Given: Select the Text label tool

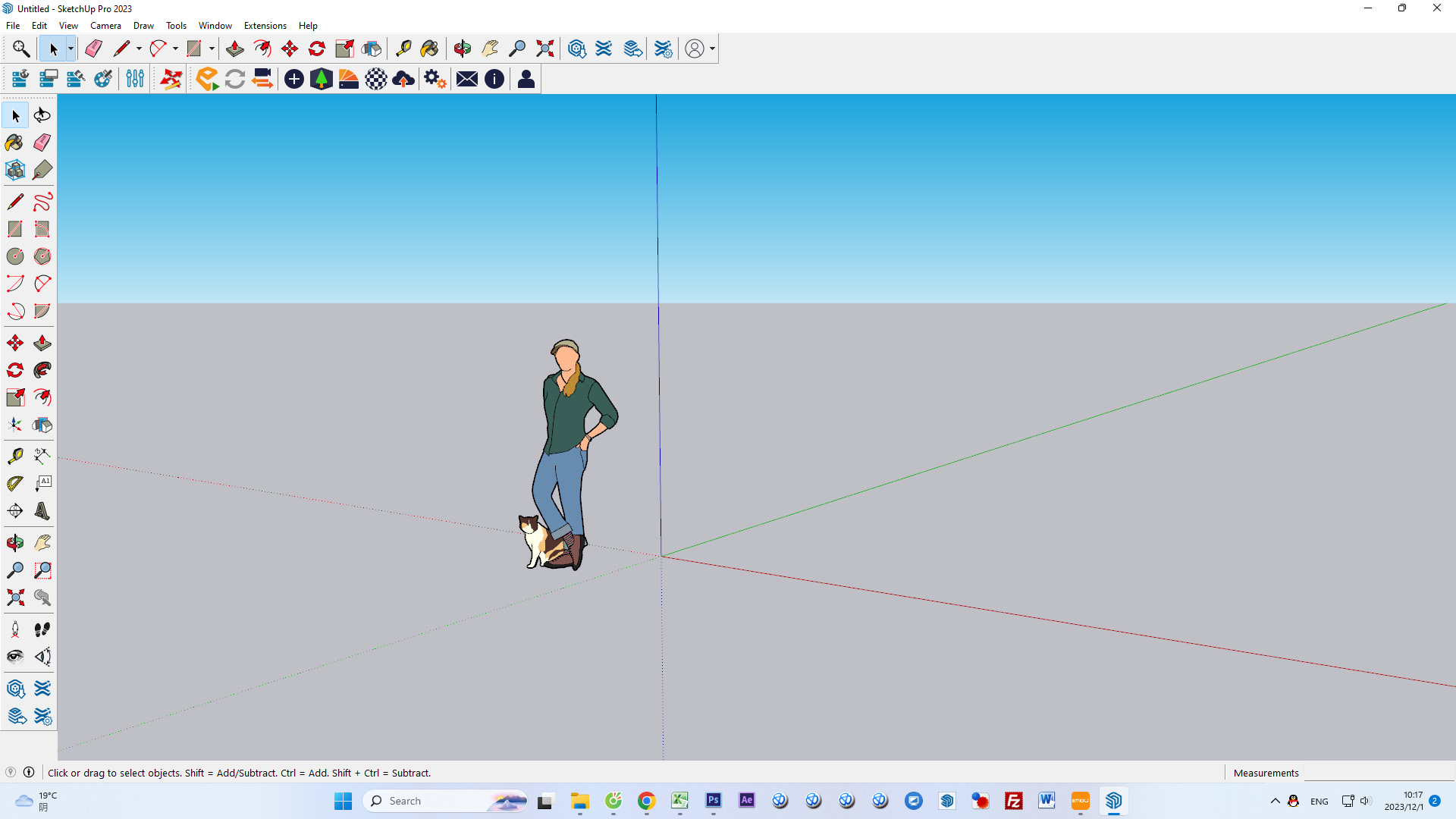Looking at the screenshot, I should tap(42, 483).
